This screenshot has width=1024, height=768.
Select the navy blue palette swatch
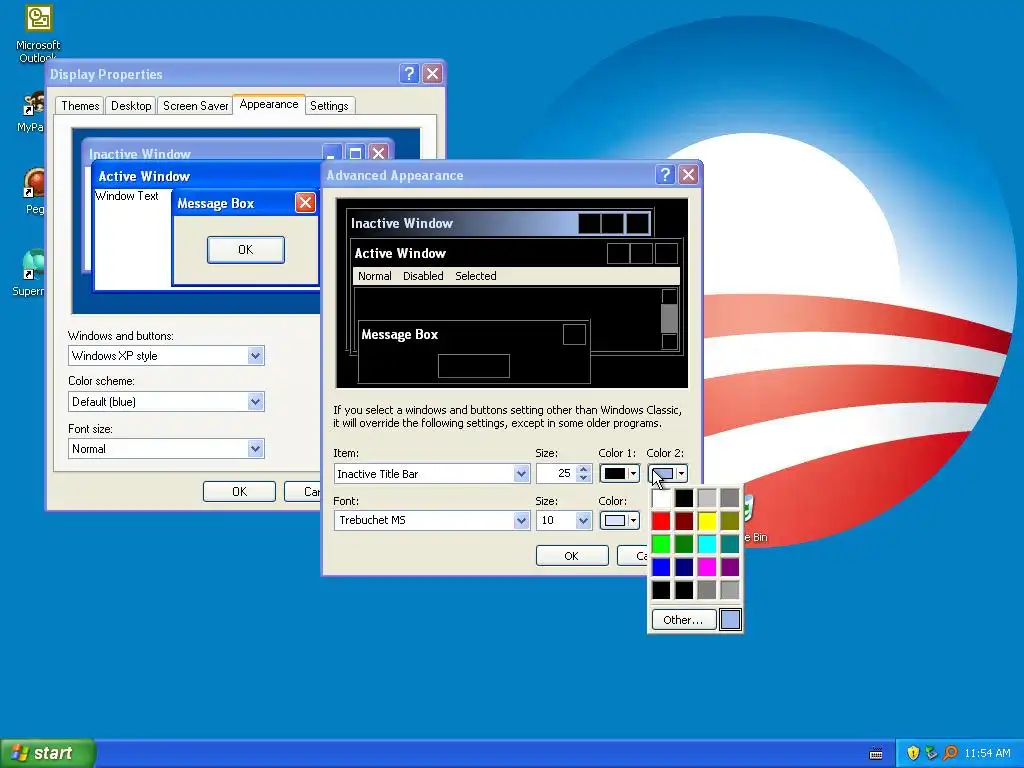[684, 567]
